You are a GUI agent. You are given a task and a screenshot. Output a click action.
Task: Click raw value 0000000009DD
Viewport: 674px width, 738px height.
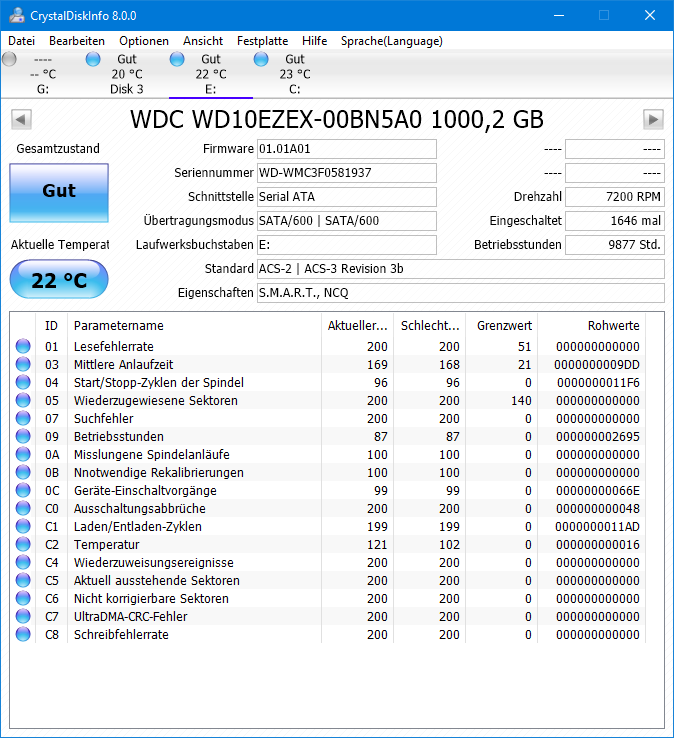coord(597,365)
